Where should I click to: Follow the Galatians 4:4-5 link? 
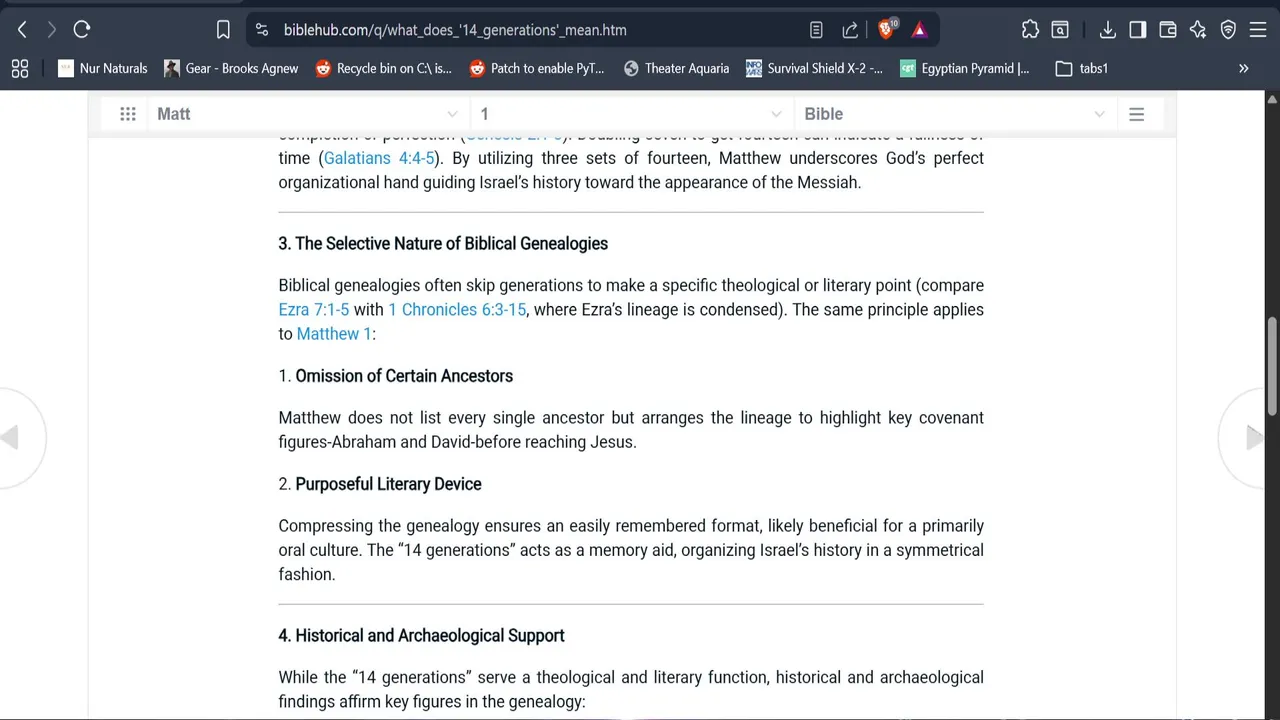[379, 158]
